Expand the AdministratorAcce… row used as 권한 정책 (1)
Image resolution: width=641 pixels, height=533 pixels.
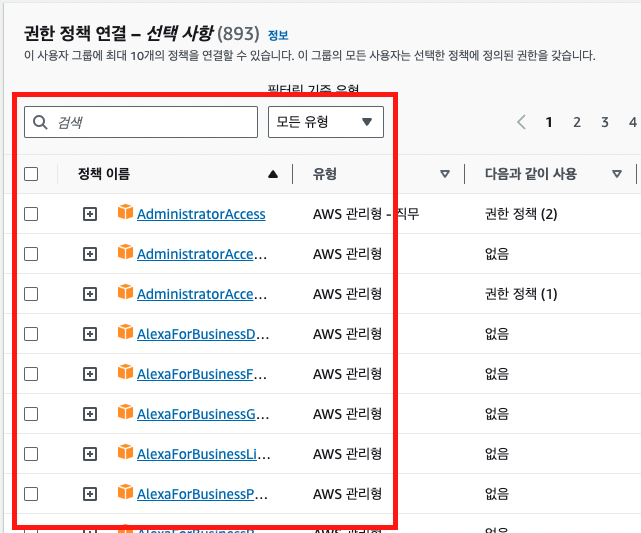pyautogui.click(x=90, y=294)
